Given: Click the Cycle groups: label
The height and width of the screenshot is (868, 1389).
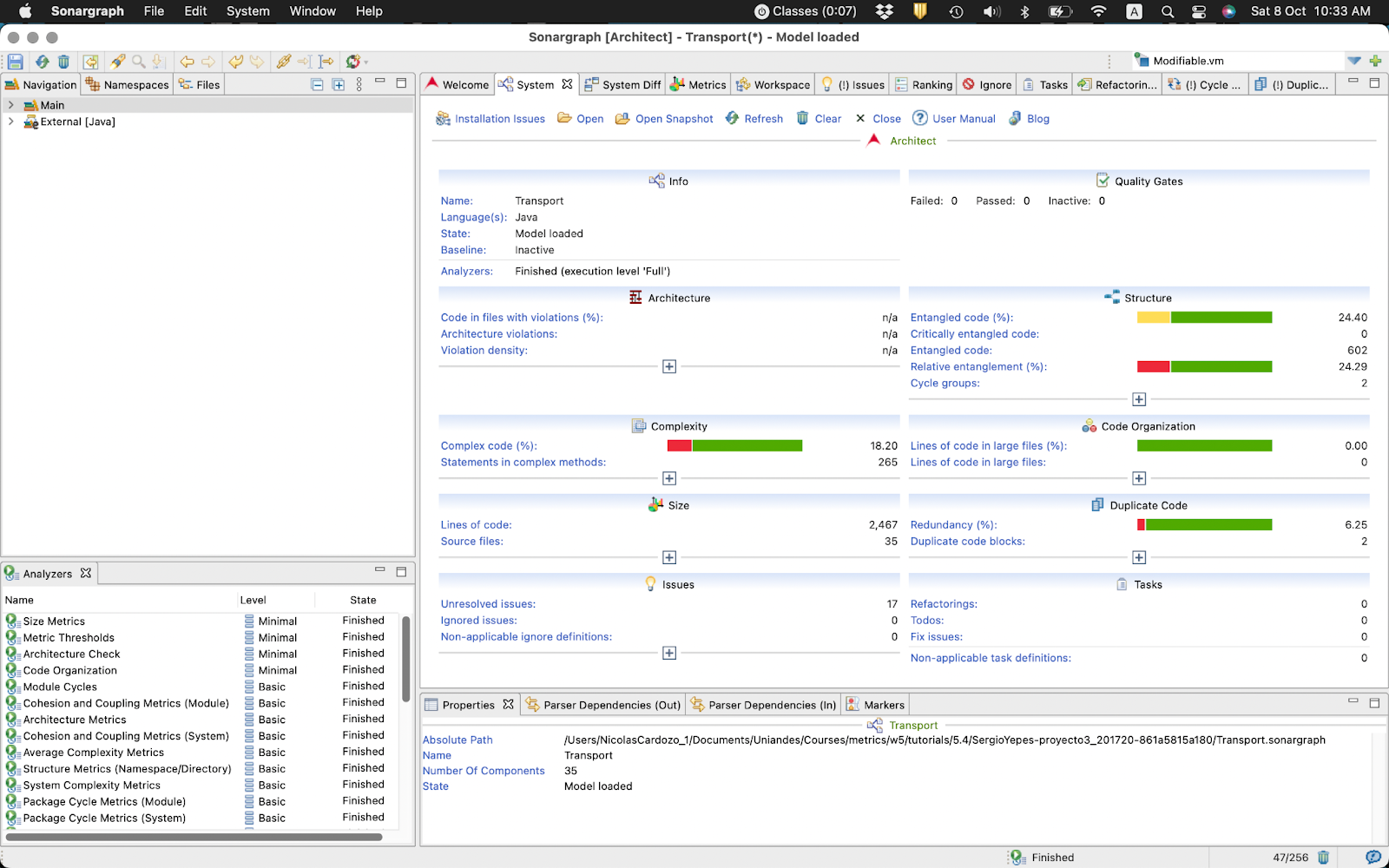Looking at the screenshot, I should pos(945,383).
